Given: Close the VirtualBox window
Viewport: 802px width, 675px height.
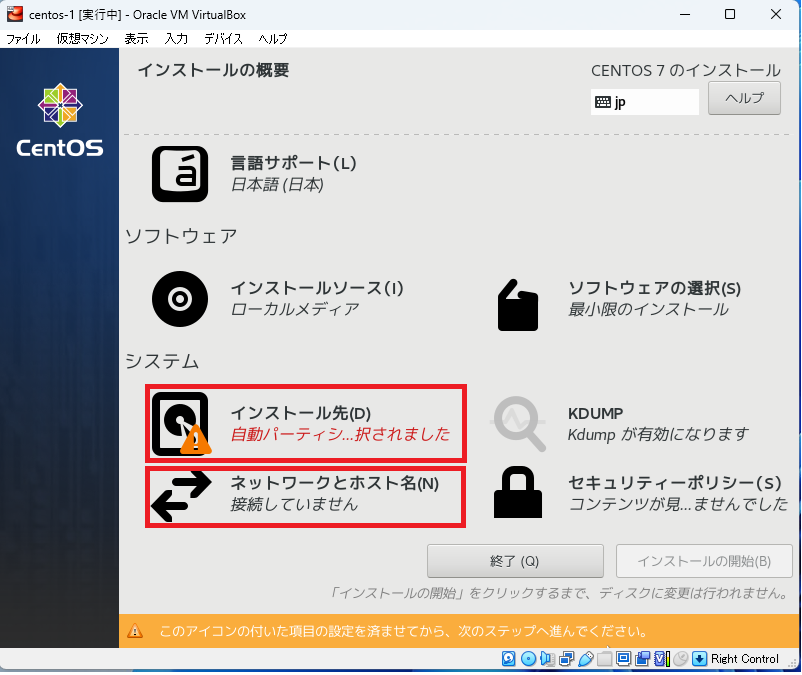Looking at the screenshot, I should pyautogui.click(x=776, y=14).
